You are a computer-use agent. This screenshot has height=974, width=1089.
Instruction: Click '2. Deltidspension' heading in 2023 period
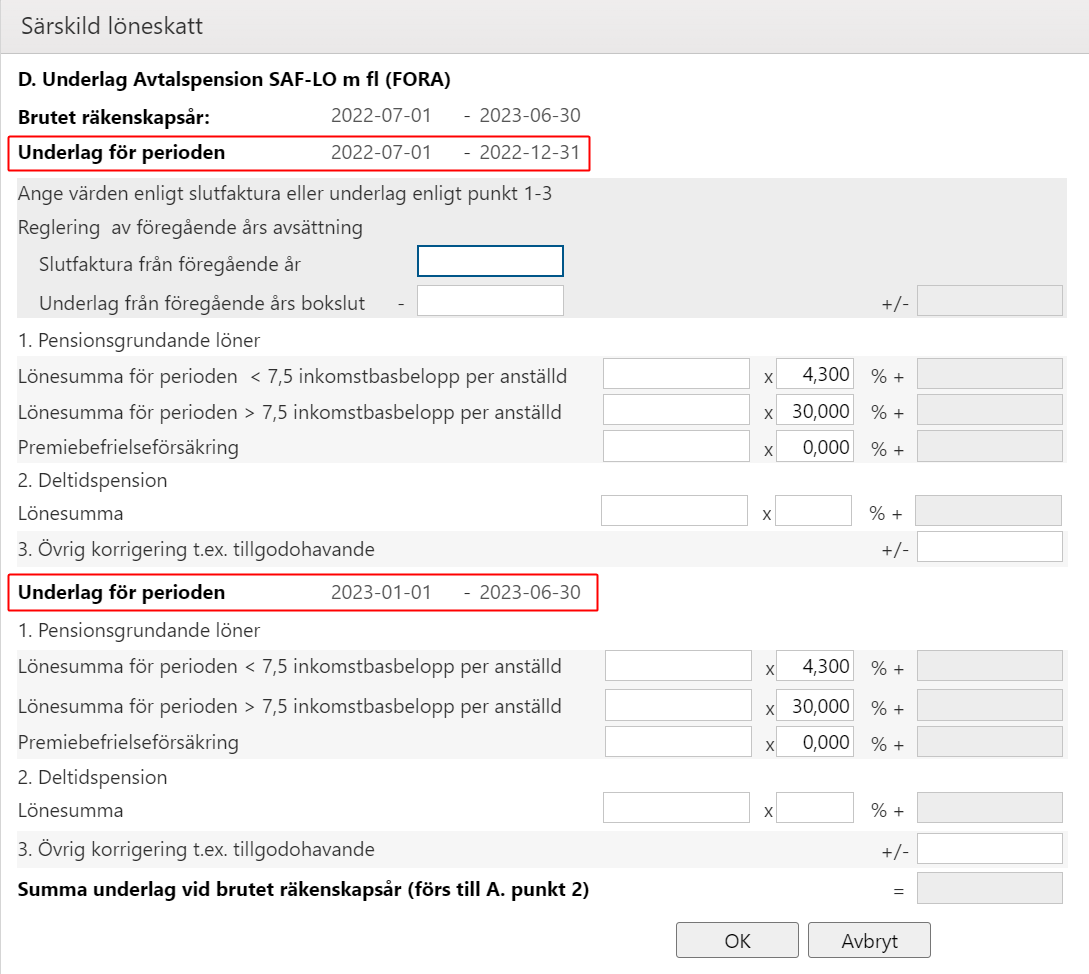92,777
